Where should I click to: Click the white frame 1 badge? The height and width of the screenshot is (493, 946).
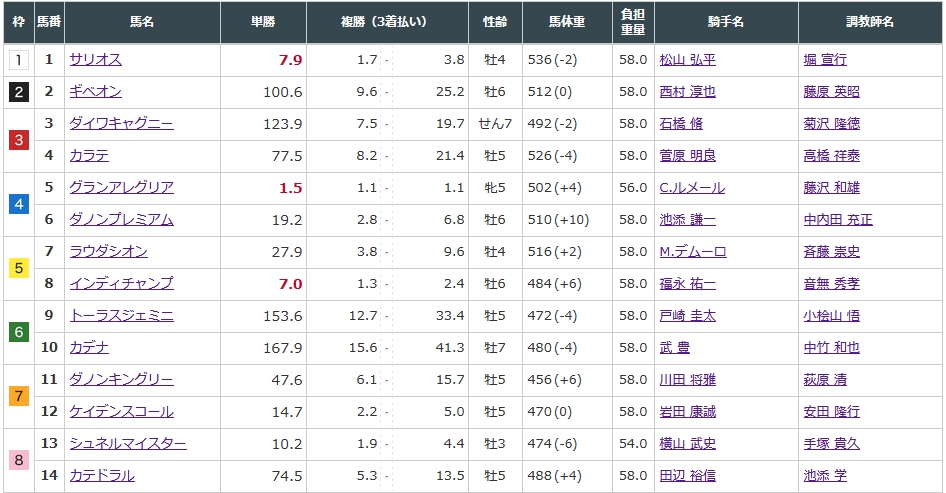click(x=18, y=60)
